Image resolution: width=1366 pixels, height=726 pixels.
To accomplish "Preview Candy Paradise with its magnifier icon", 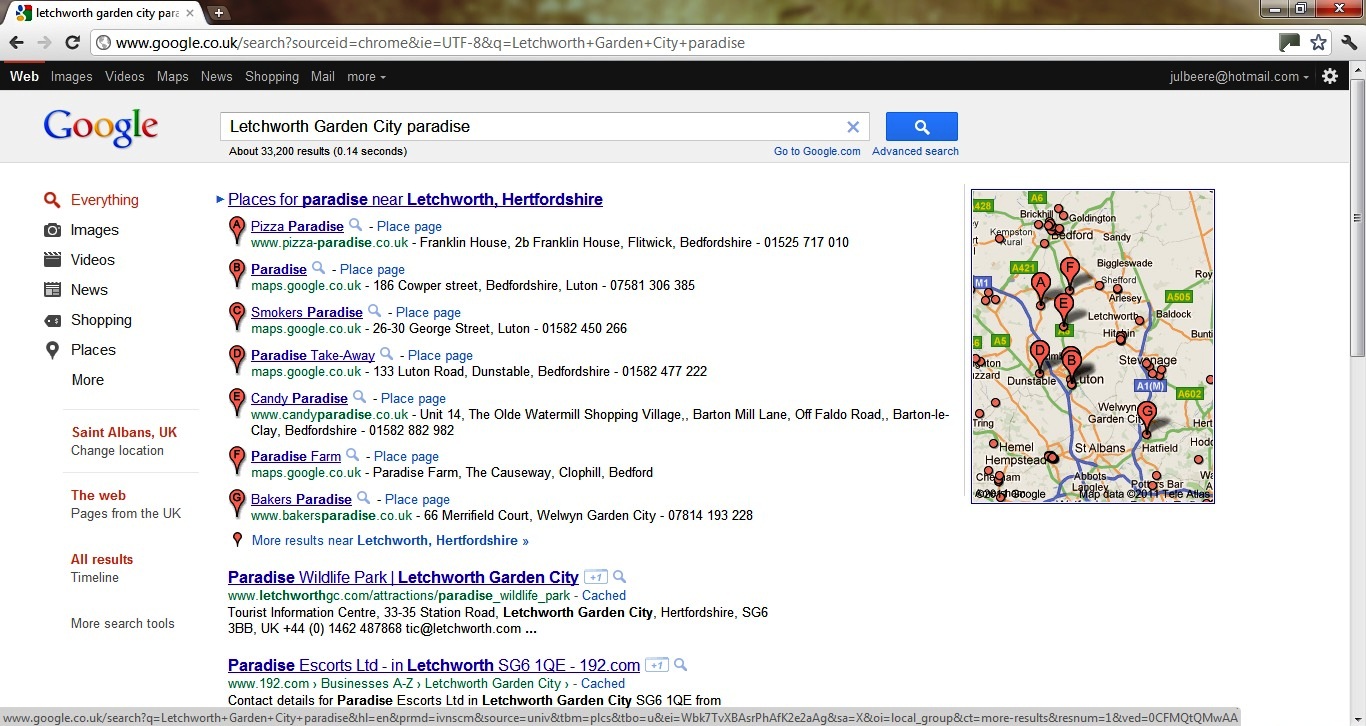I will click(x=359, y=397).
